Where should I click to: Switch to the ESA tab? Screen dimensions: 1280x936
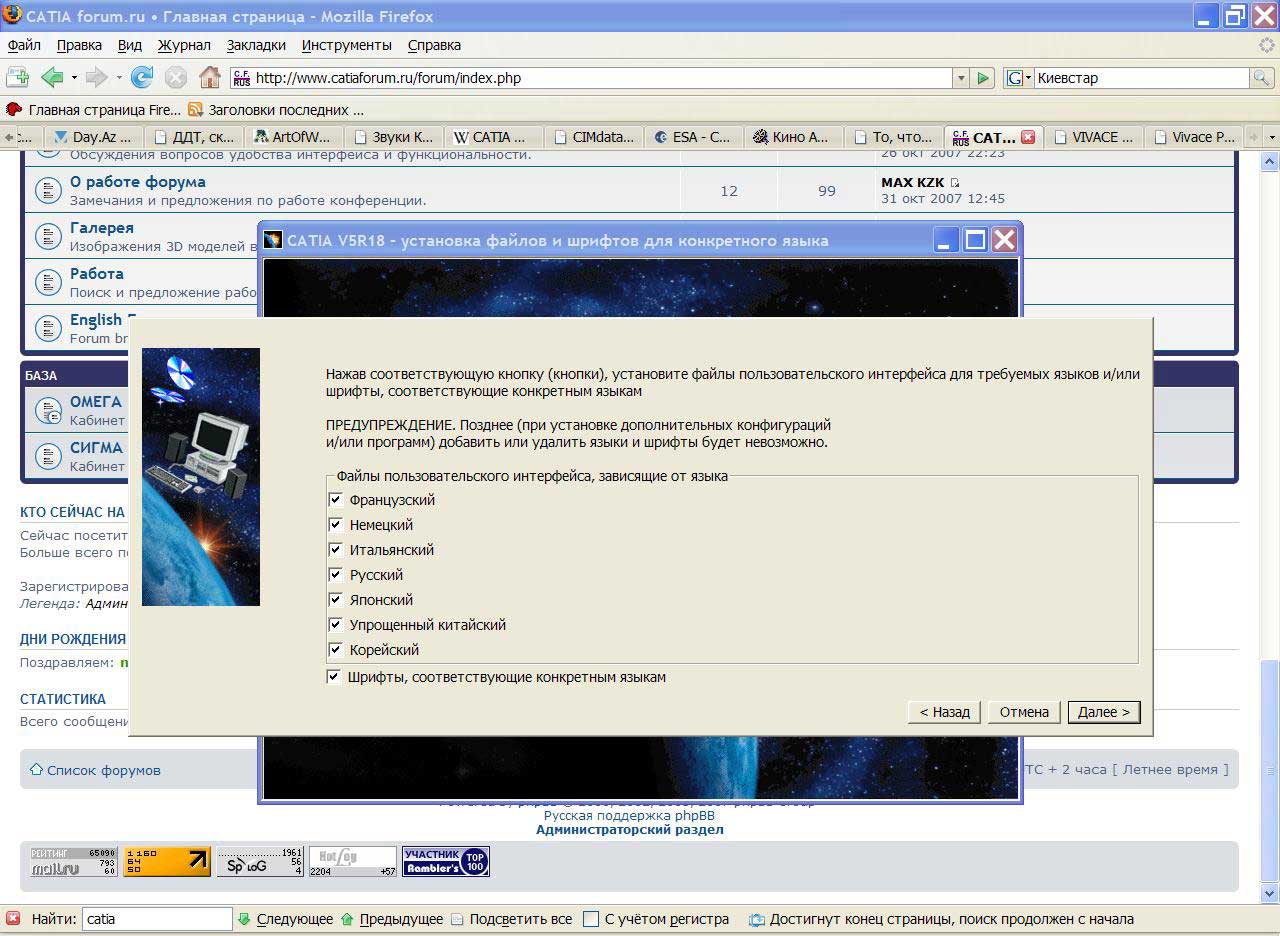[x=694, y=137]
